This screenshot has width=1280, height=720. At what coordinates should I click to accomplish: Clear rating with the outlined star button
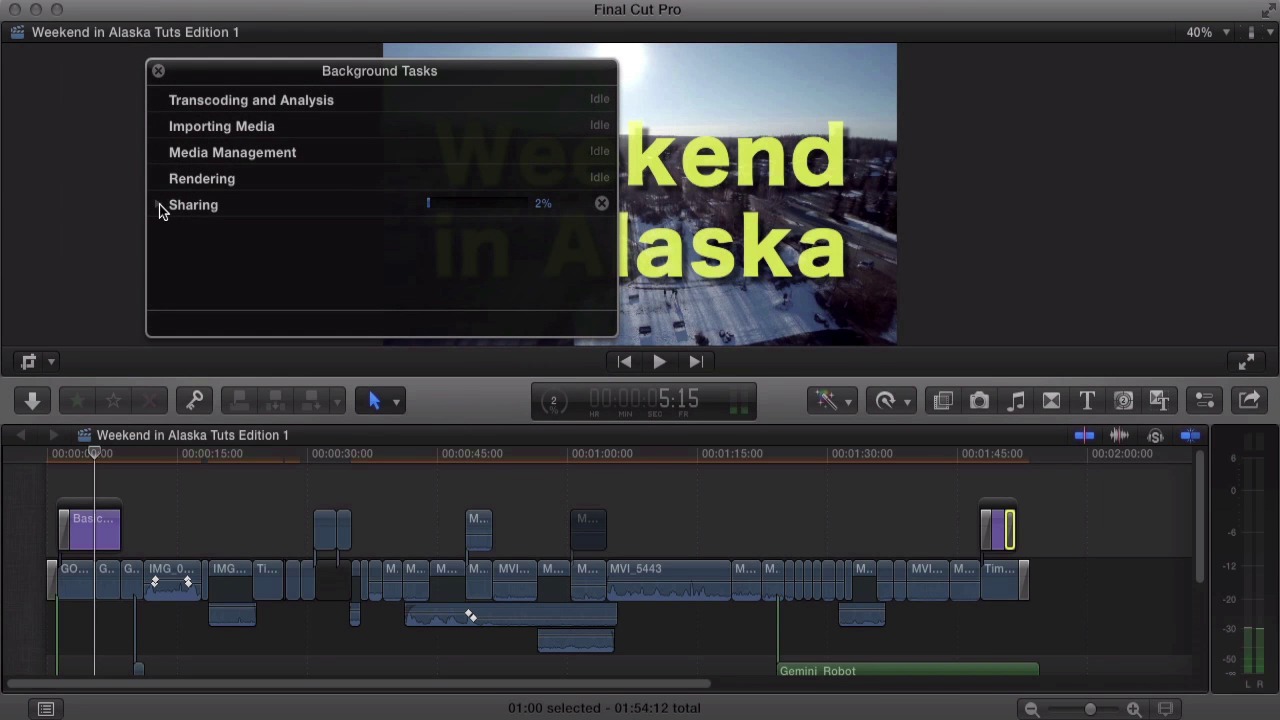point(113,401)
